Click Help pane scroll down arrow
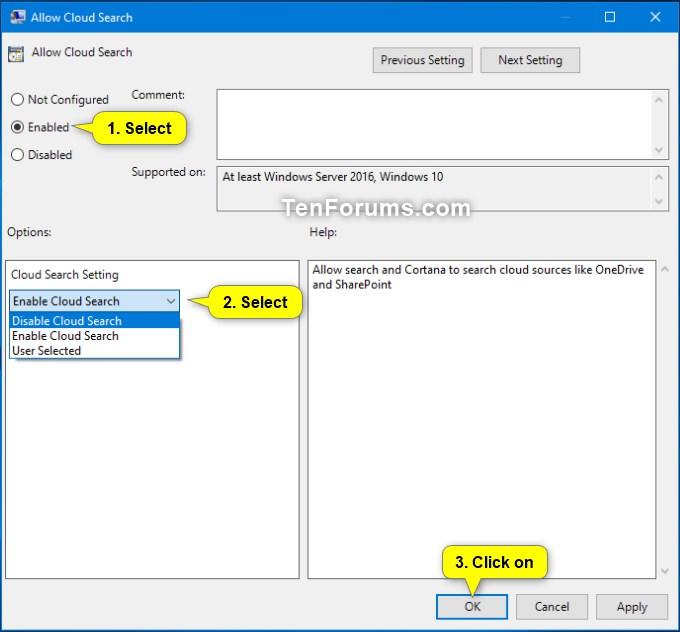Screen dimensions: 680x632 pos(665,571)
